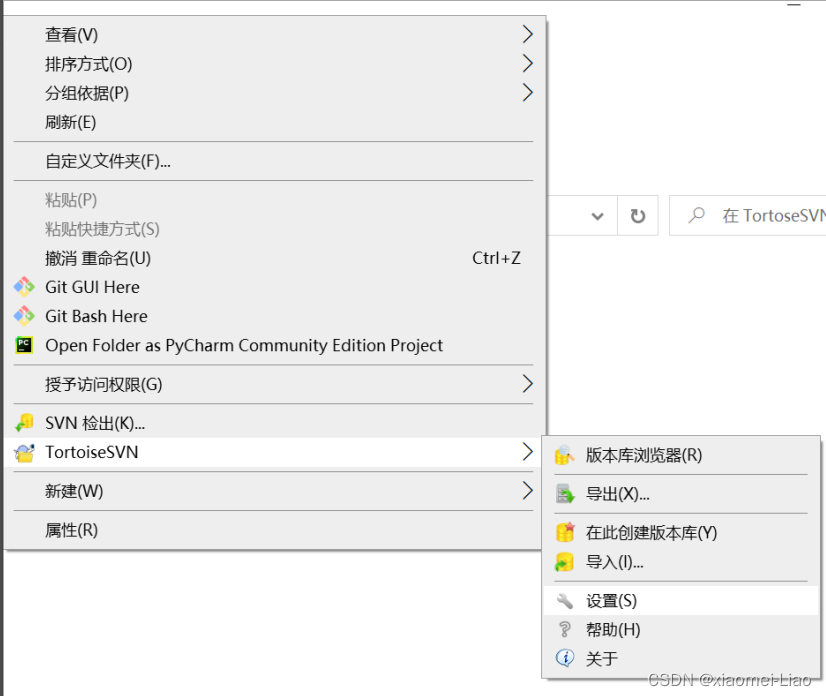Choose 刷新(E) to refresh folder
Image resolution: width=826 pixels, height=696 pixels.
pos(274,122)
